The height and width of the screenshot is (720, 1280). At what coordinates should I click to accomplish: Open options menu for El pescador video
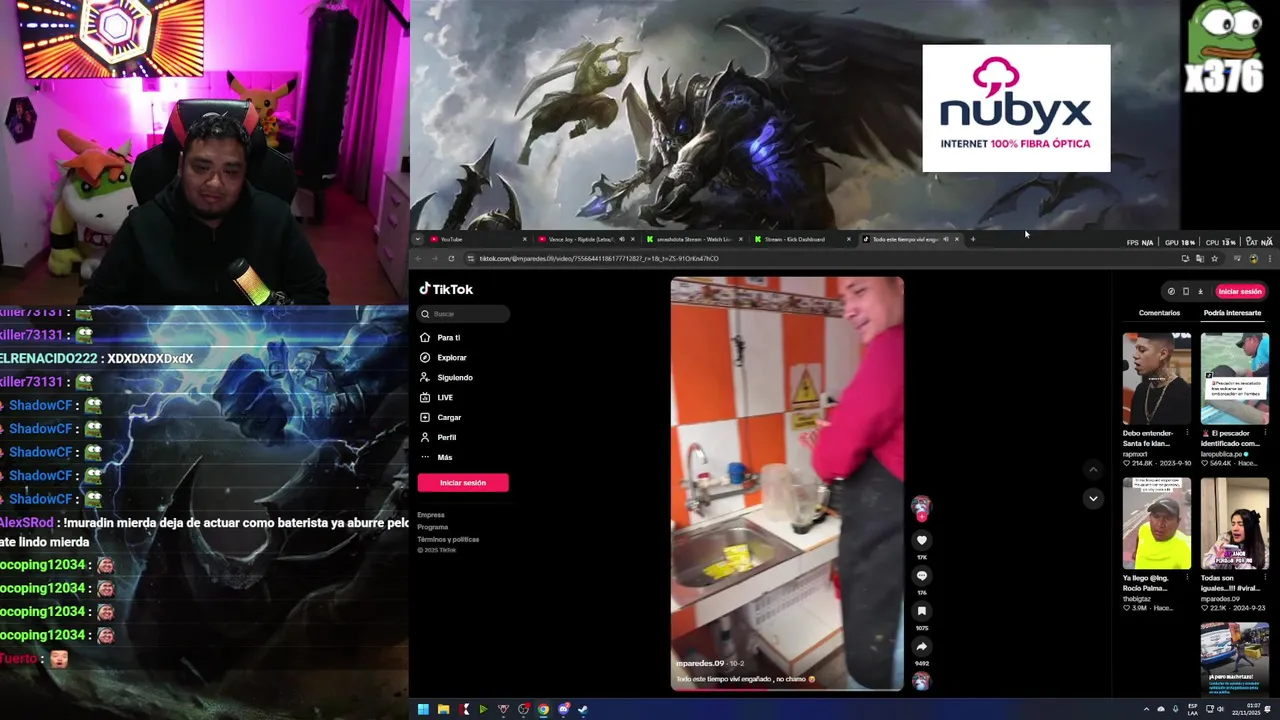(x=1265, y=434)
